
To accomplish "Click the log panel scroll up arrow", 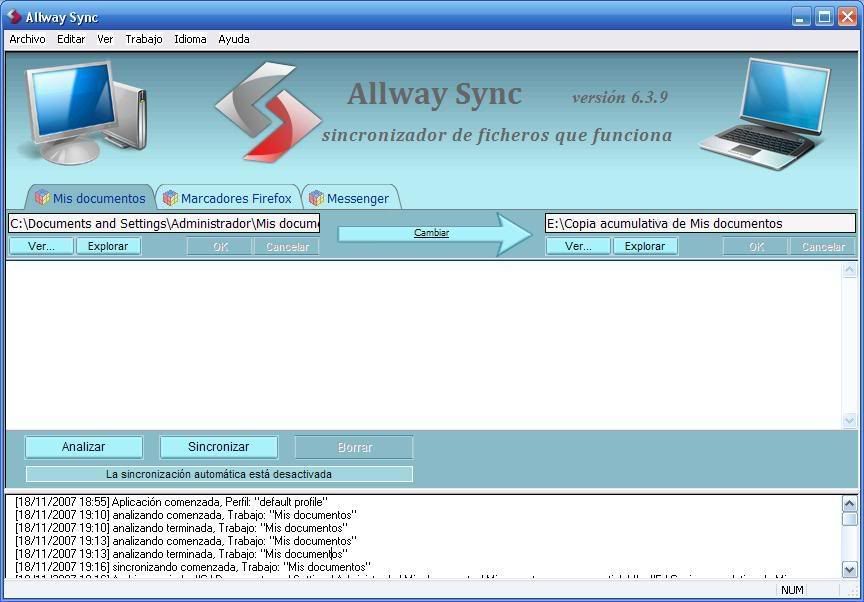I will coord(850,503).
